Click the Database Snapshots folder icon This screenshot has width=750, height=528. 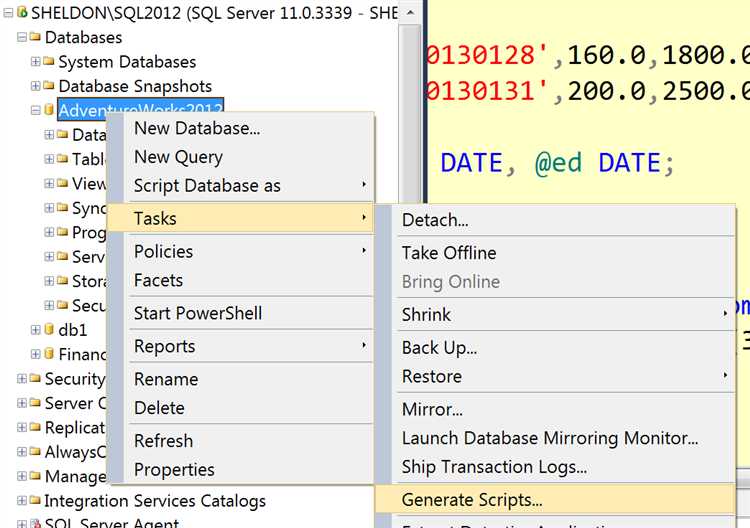pos(49,86)
